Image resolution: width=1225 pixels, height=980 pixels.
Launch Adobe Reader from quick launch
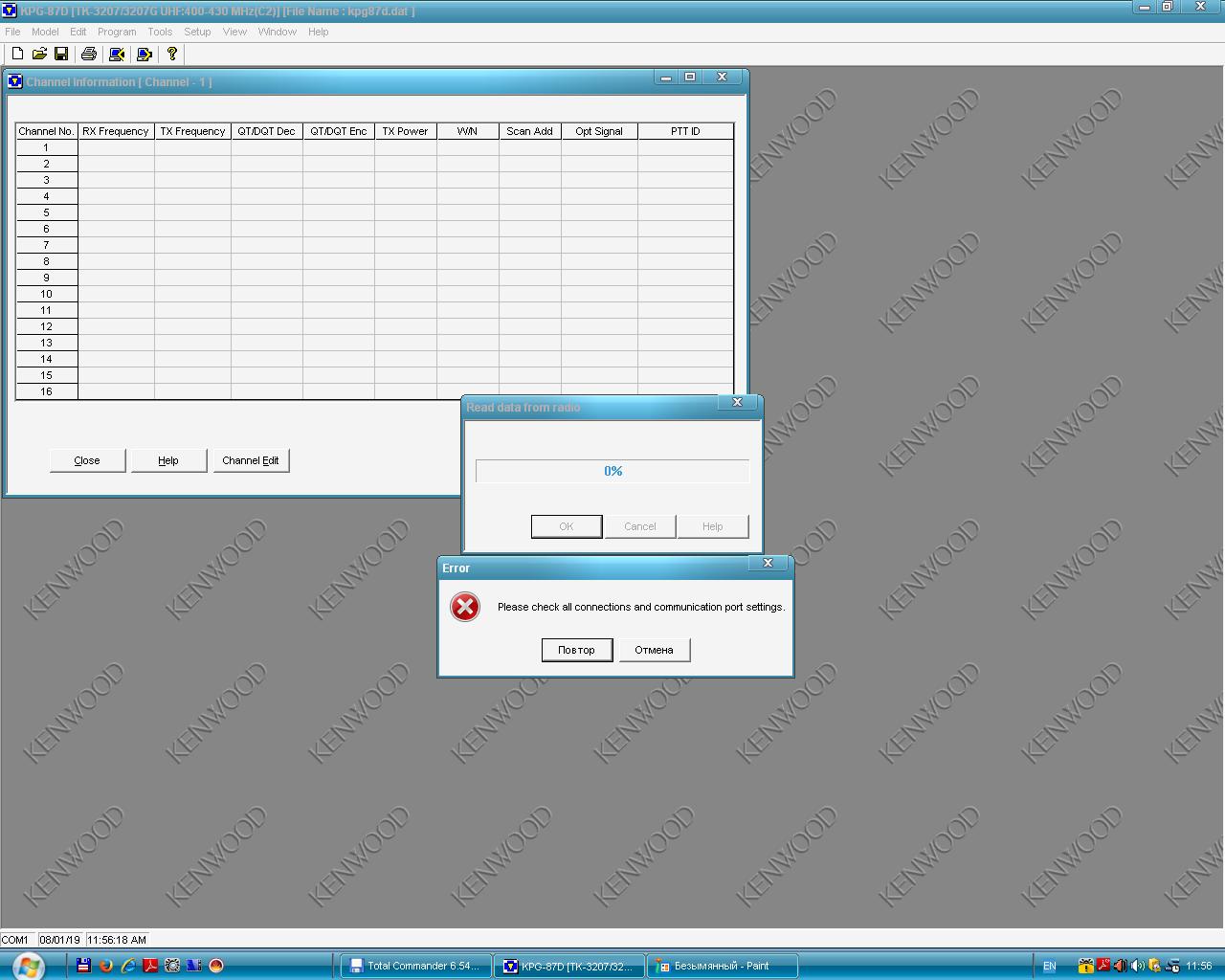[x=150, y=966]
